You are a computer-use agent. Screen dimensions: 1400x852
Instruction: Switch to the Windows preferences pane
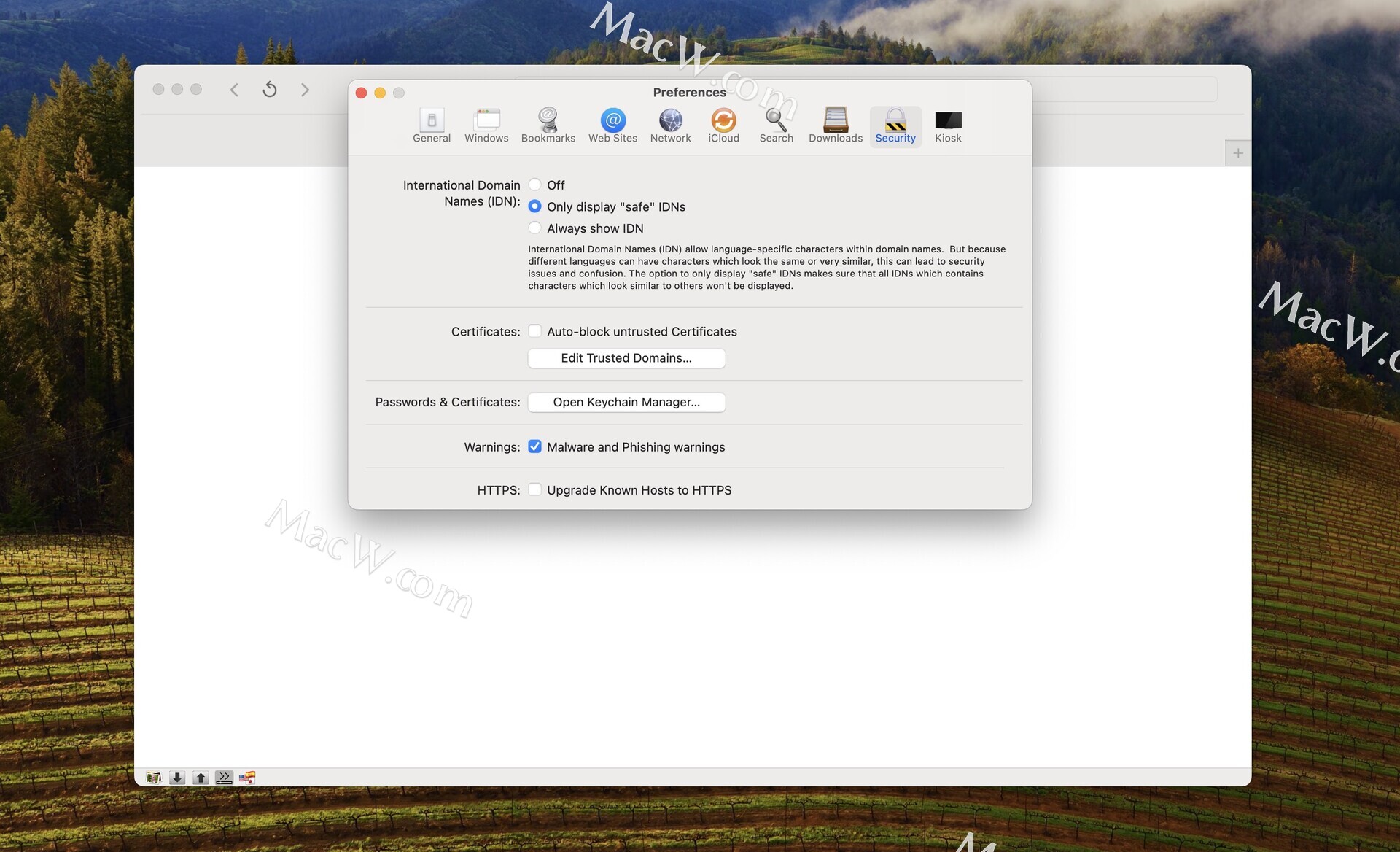[x=486, y=125]
